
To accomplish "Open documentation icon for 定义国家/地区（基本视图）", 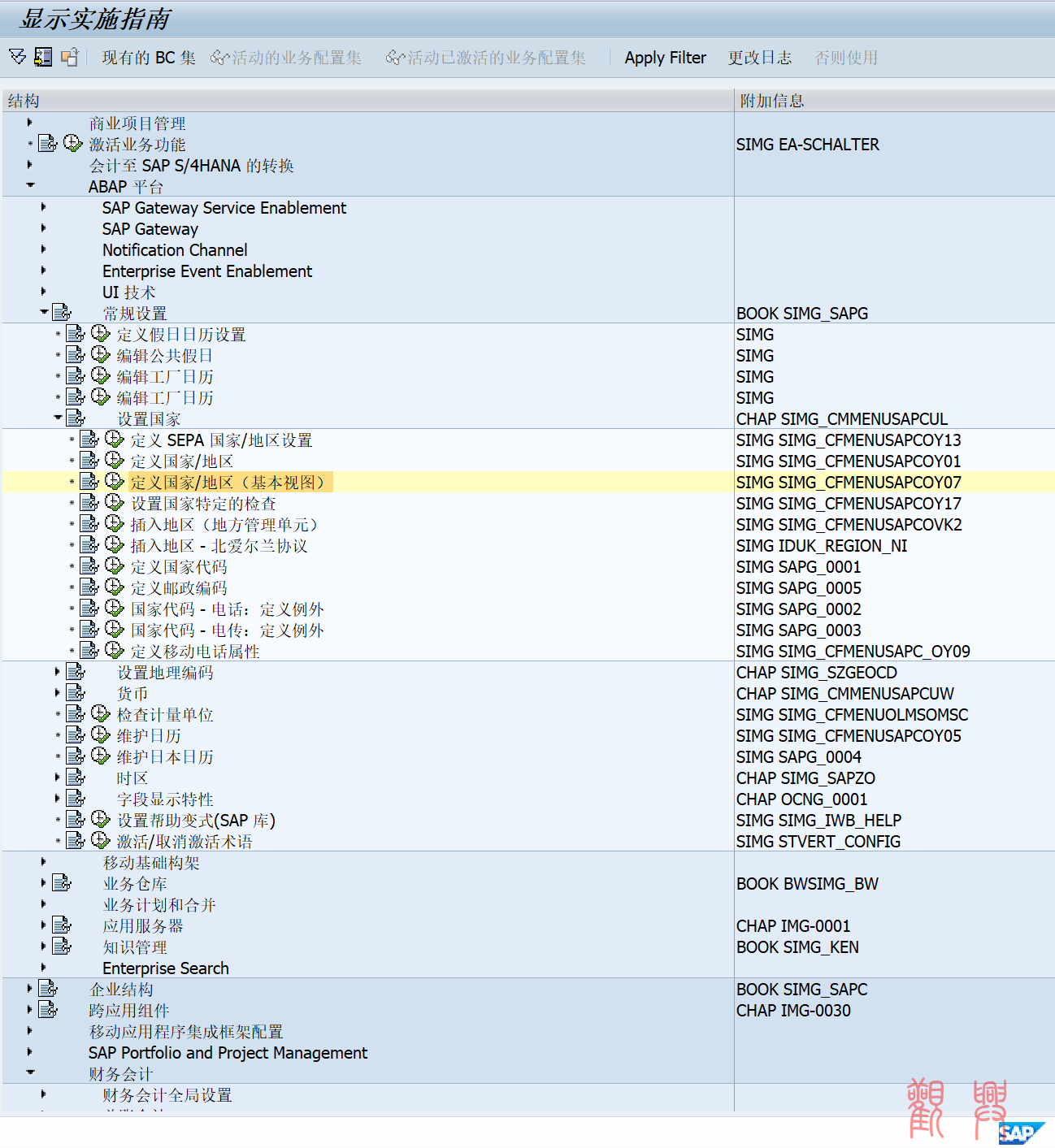I will pyautogui.click(x=89, y=482).
